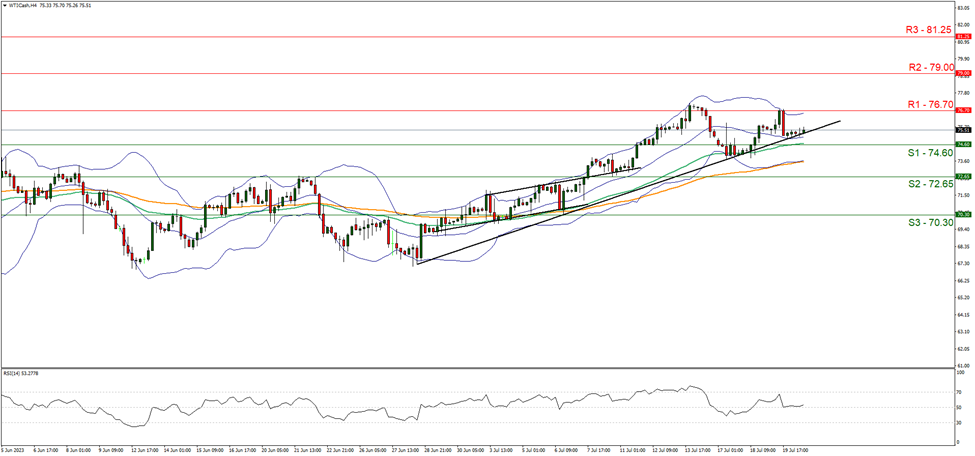
Task: Click the green 72.65 price tag on axis
Action: pyautogui.click(x=963, y=176)
